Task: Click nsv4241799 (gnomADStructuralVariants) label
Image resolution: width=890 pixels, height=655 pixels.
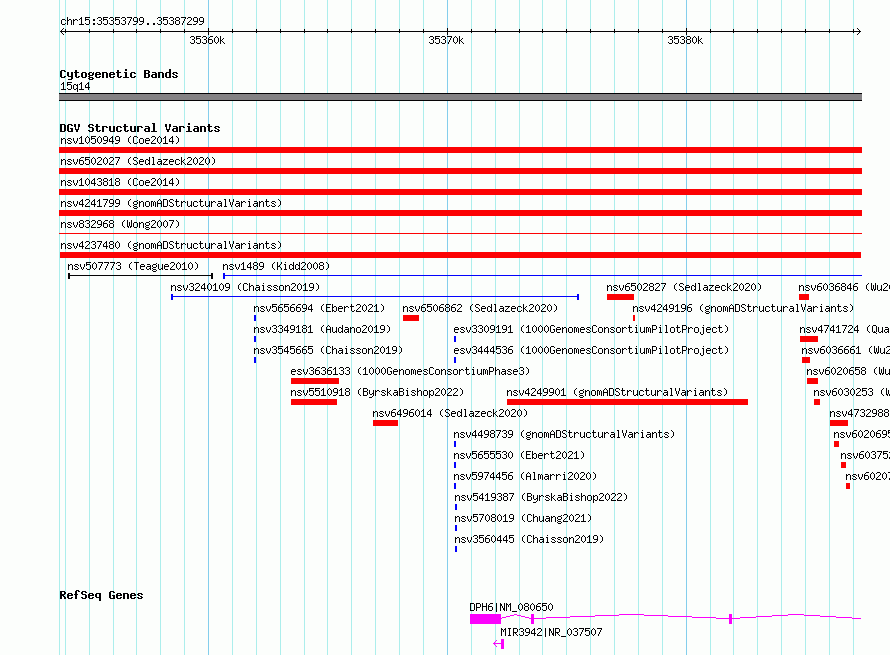Action: point(171,203)
